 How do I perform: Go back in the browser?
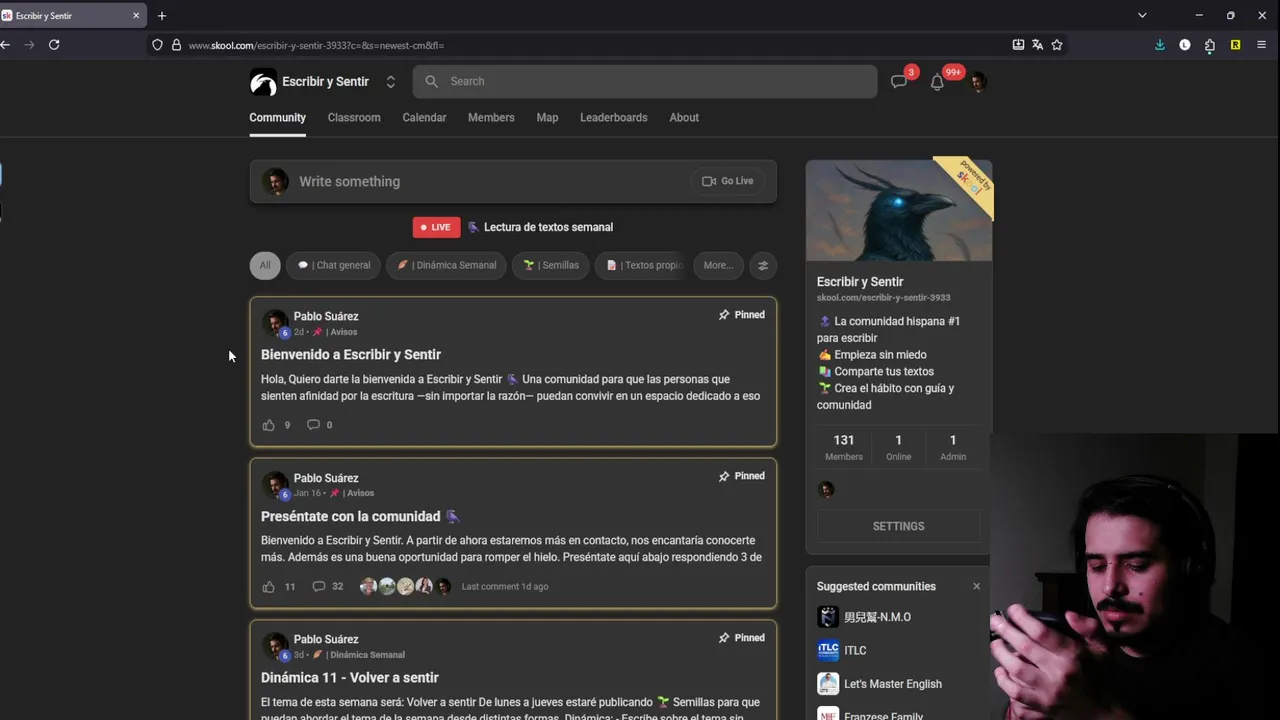pyautogui.click(x=5, y=45)
